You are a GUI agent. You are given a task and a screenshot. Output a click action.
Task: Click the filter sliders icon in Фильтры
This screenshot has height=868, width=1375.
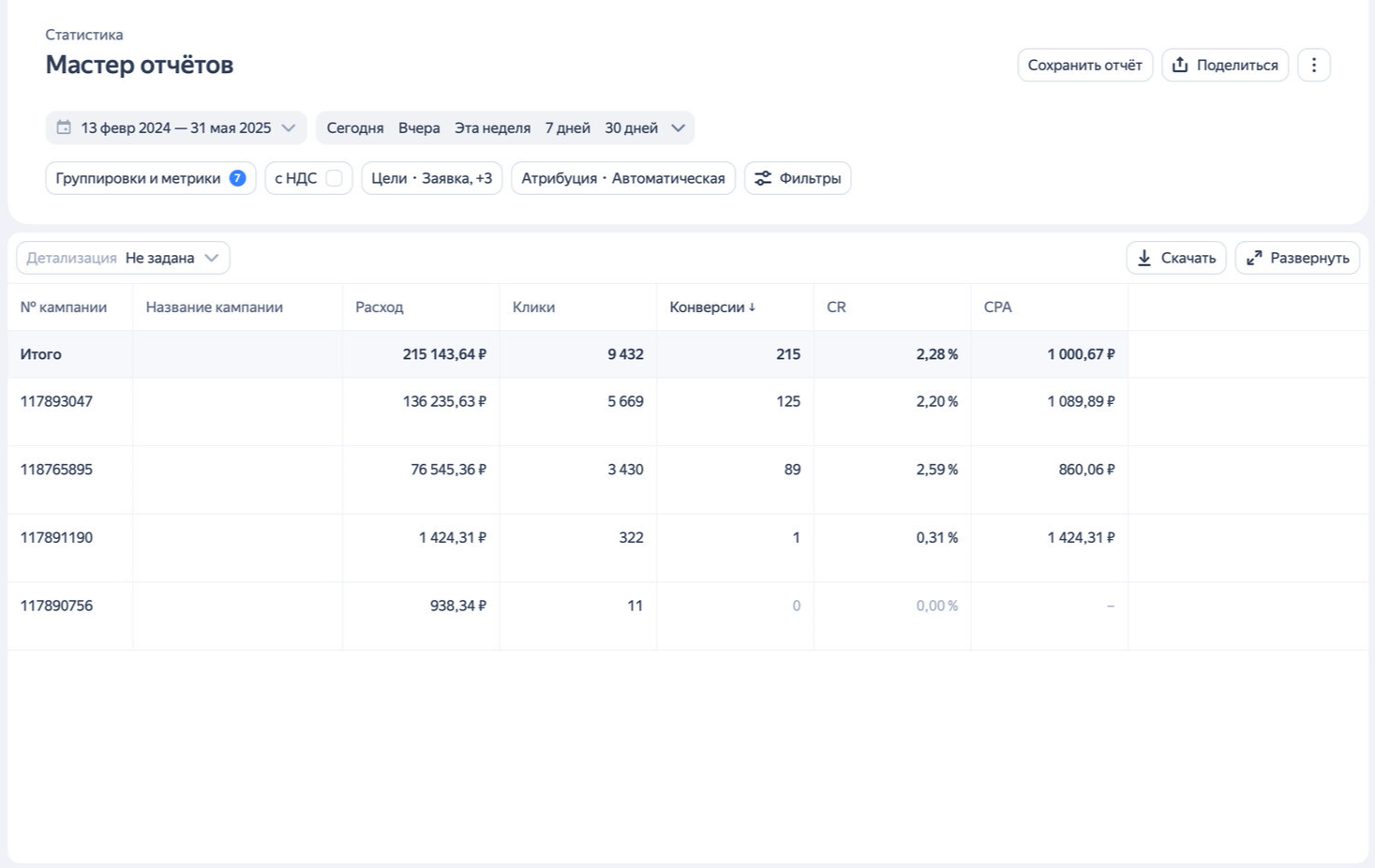[x=763, y=178]
